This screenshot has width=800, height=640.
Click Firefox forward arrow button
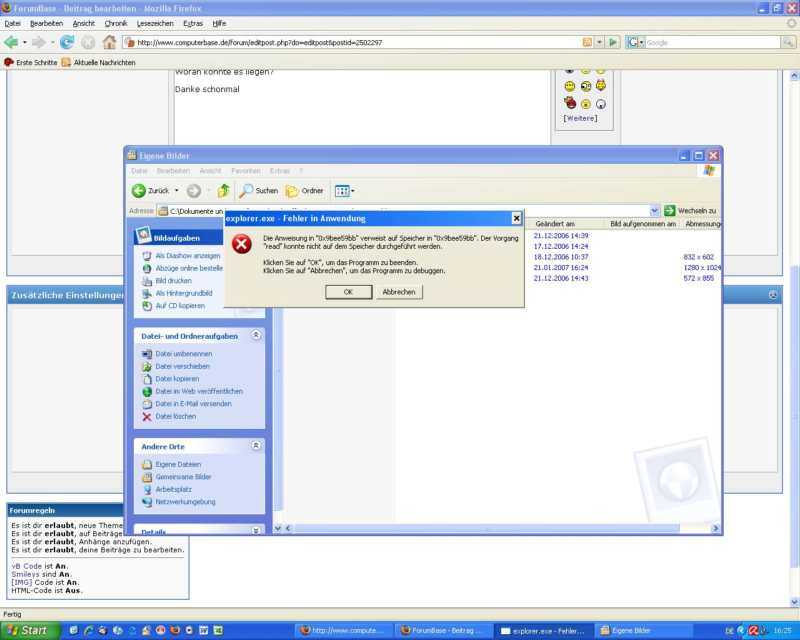39,42
